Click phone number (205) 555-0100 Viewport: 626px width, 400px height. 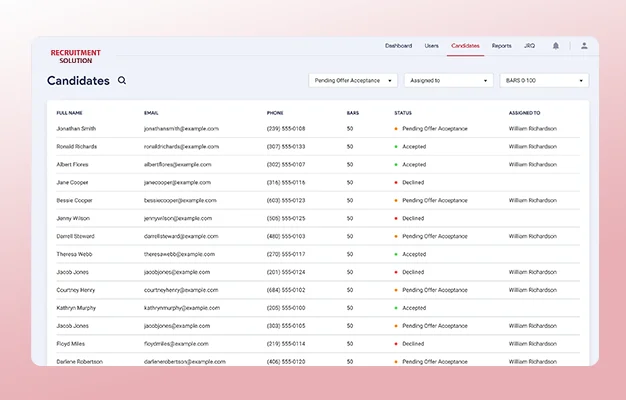point(286,308)
